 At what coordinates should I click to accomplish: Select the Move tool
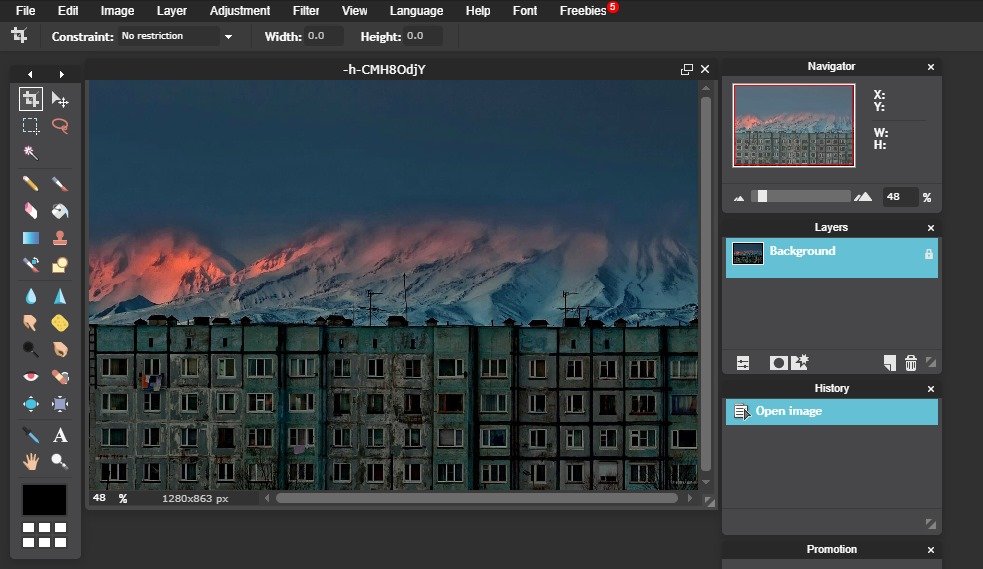60,99
